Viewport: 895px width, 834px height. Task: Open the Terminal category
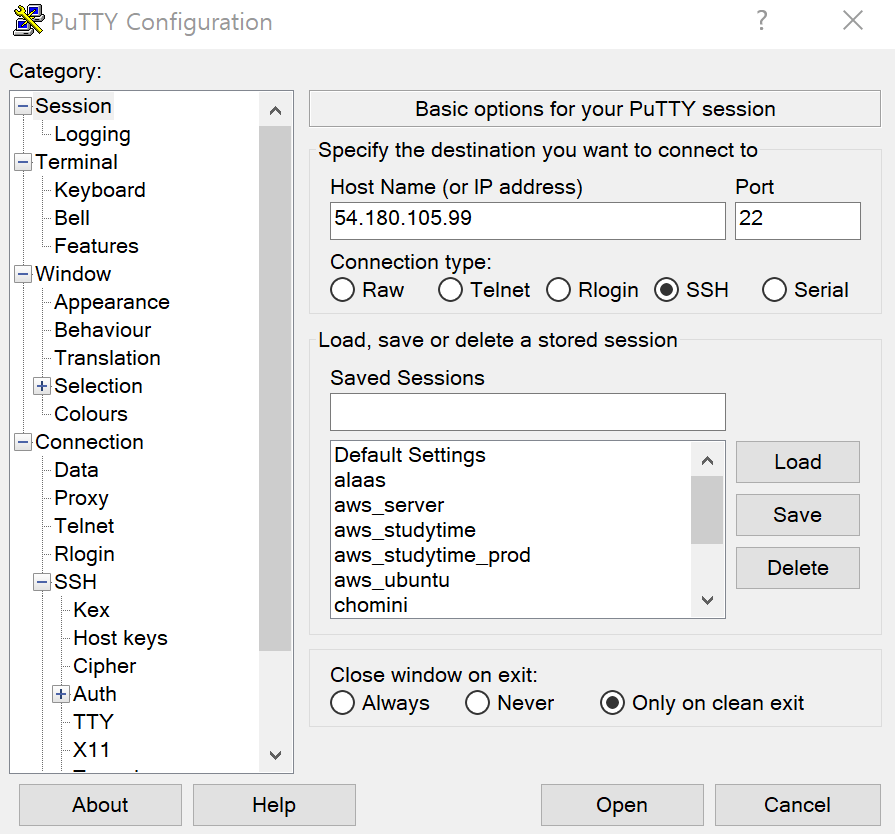(76, 162)
